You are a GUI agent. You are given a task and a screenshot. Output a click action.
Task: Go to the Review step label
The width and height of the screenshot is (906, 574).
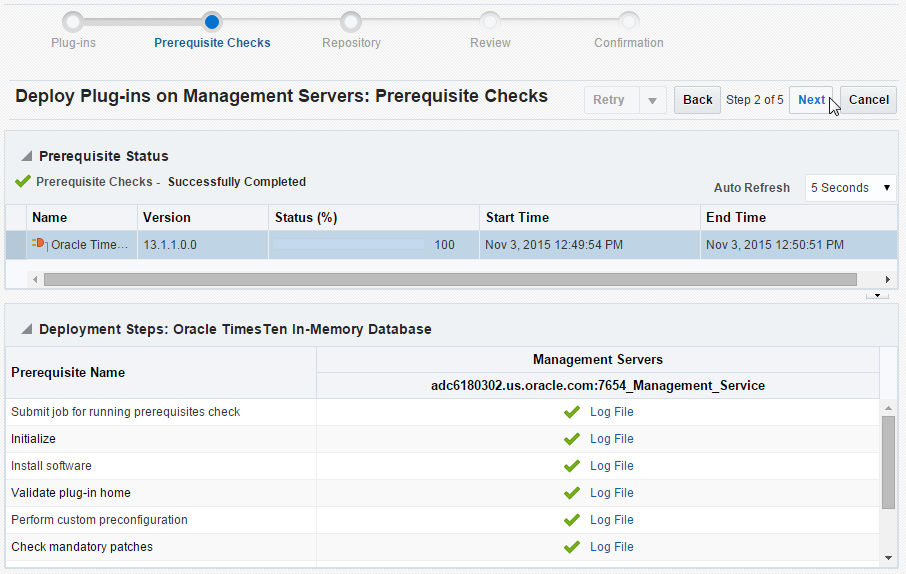pos(490,43)
